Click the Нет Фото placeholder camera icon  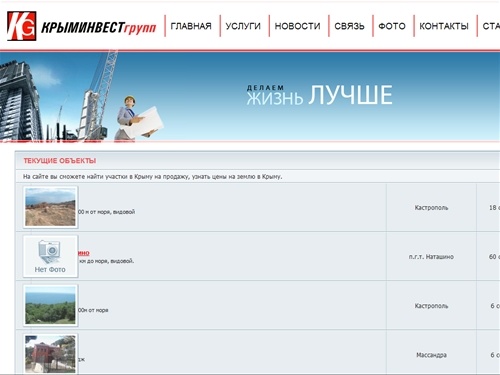point(50,256)
